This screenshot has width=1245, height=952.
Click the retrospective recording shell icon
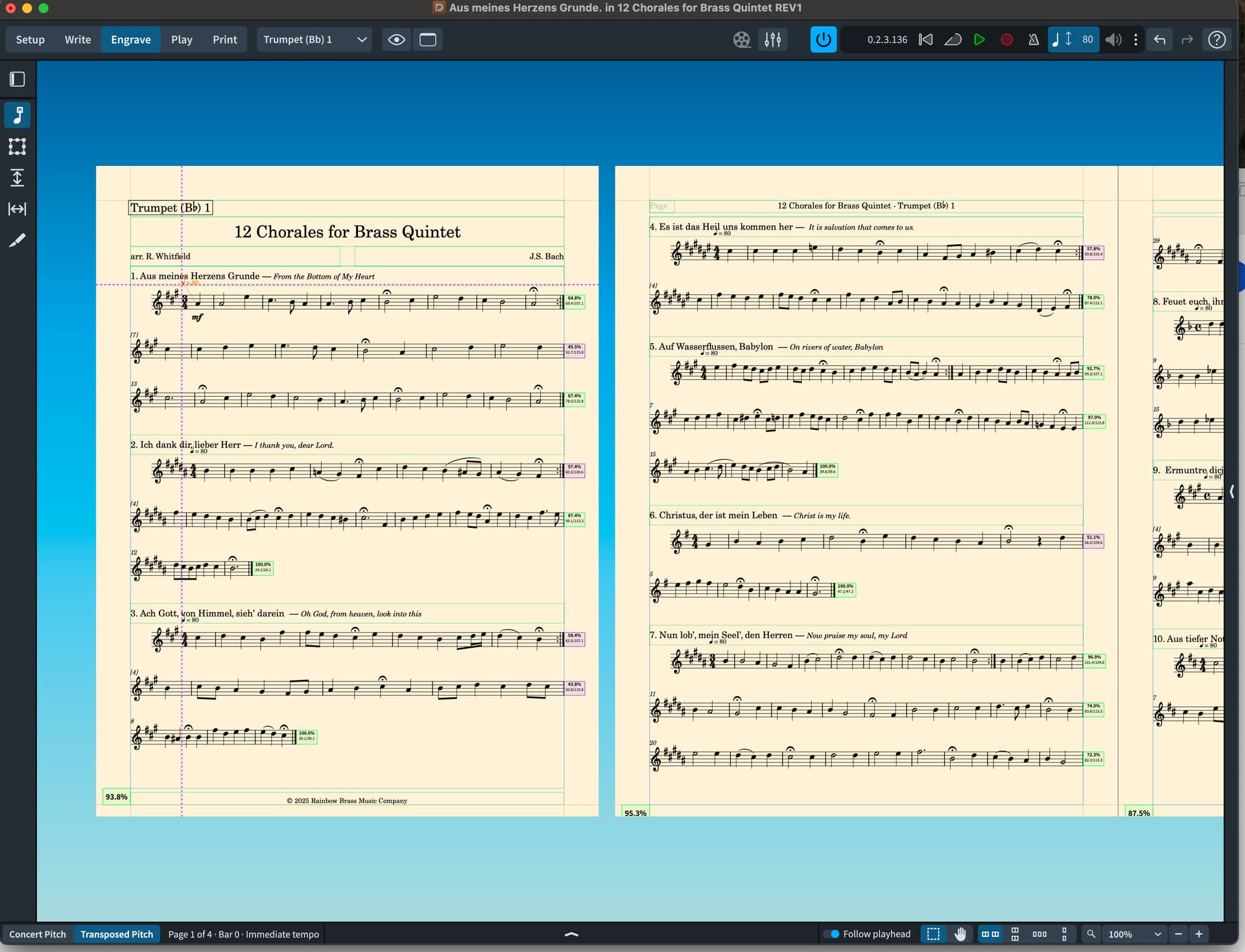tap(953, 40)
